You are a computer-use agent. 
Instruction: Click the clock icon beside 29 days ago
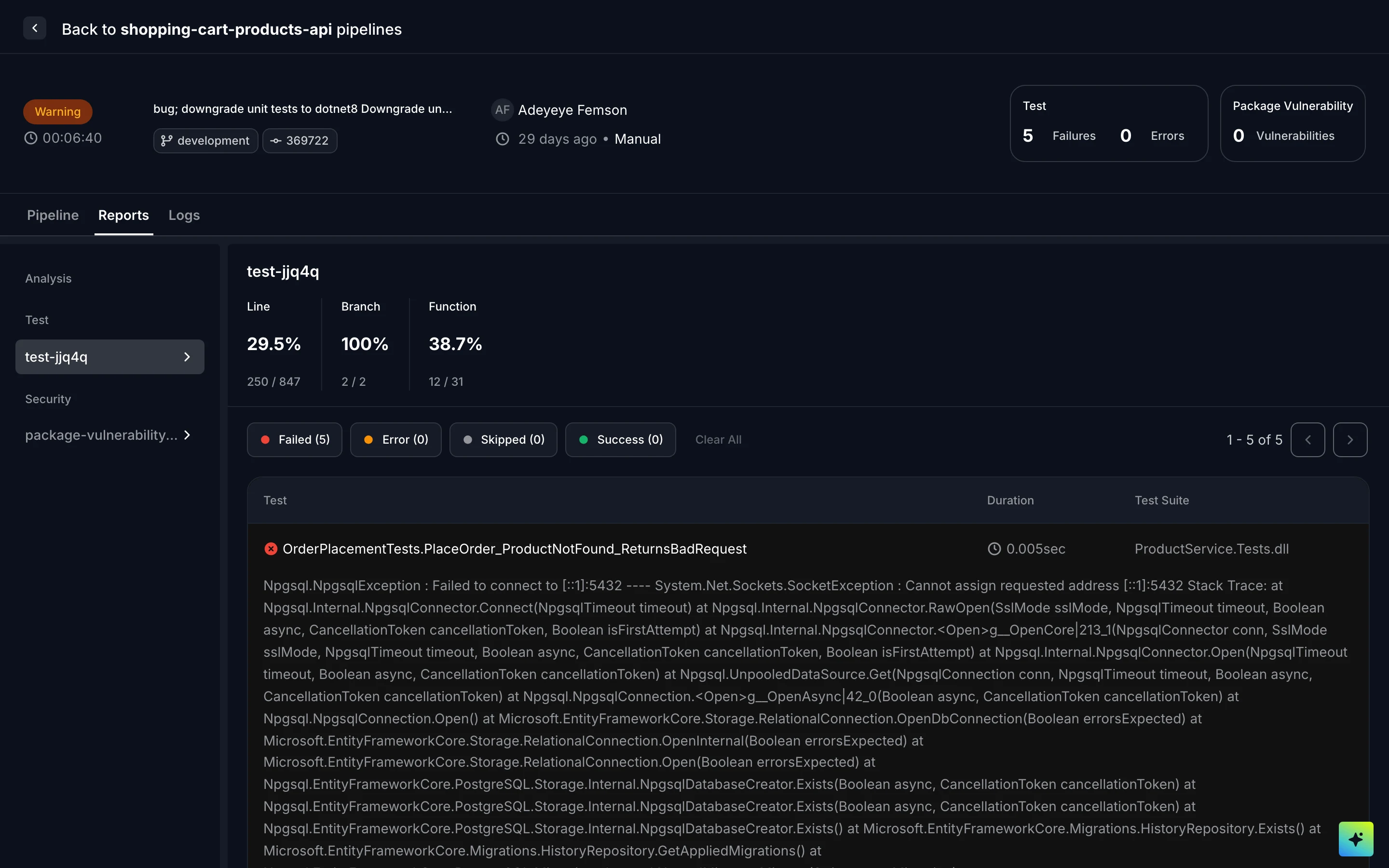pyautogui.click(x=502, y=139)
